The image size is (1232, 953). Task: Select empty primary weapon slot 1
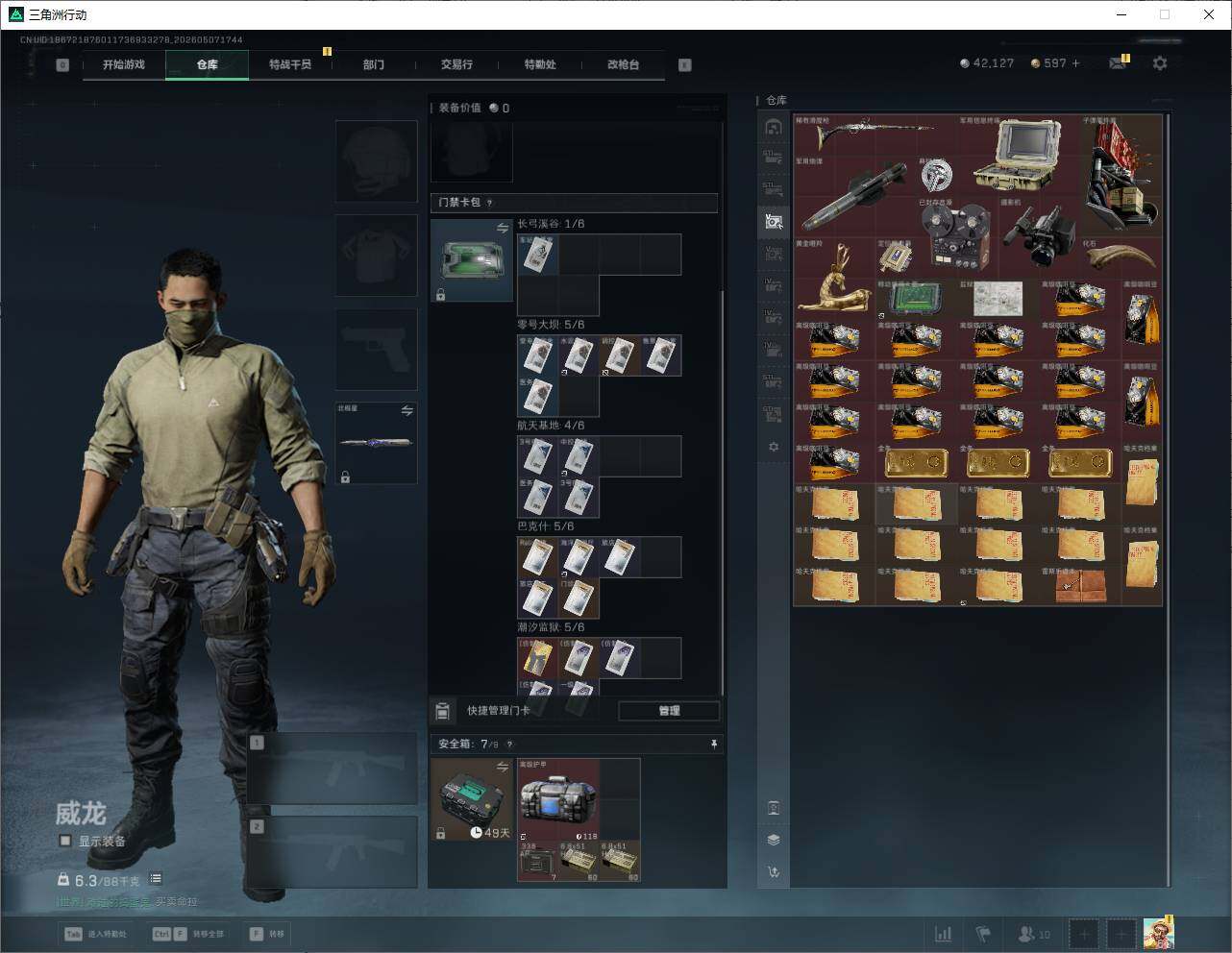tap(332, 769)
